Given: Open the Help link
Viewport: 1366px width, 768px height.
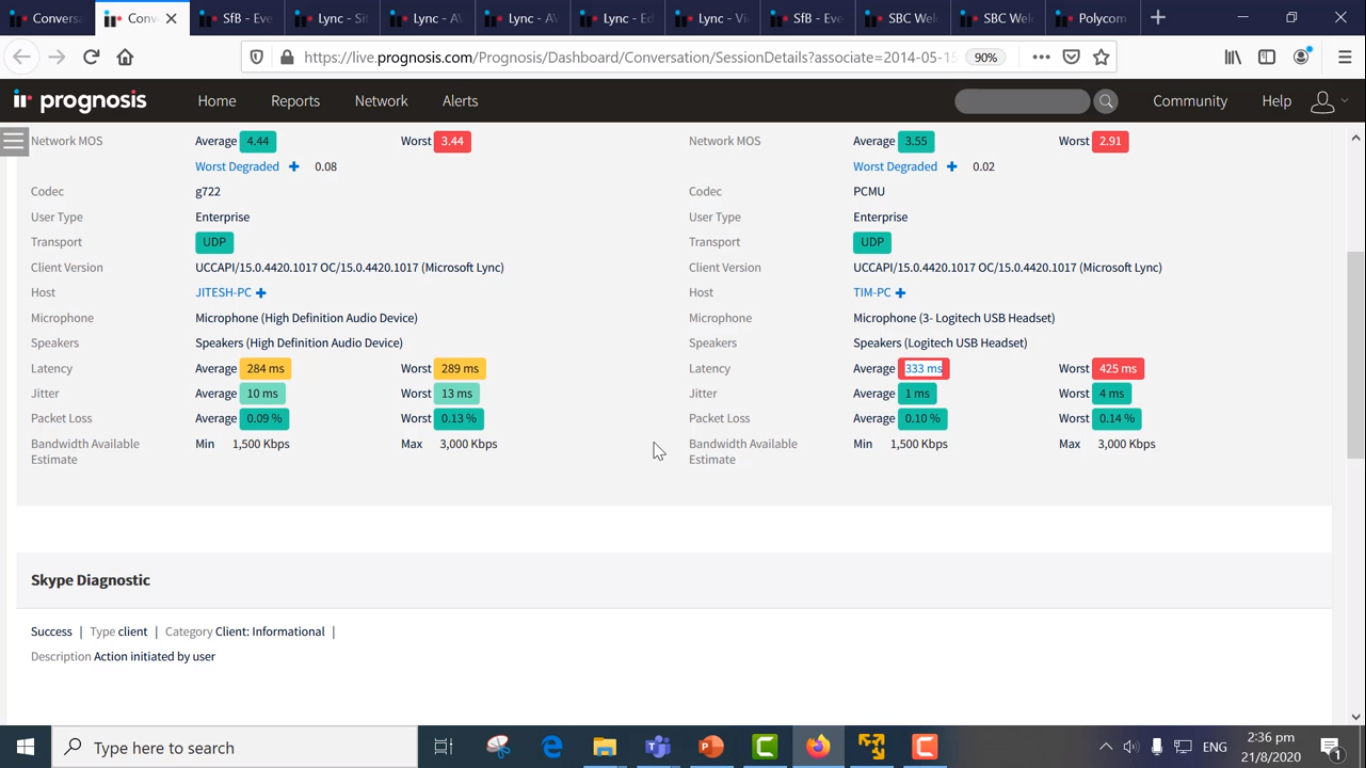Looking at the screenshot, I should pos(1277,101).
